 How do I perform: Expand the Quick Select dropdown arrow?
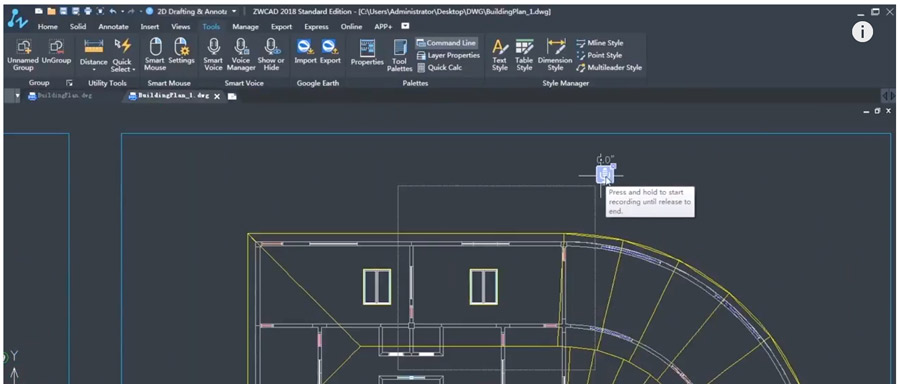pyautogui.click(x=134, y=70)
